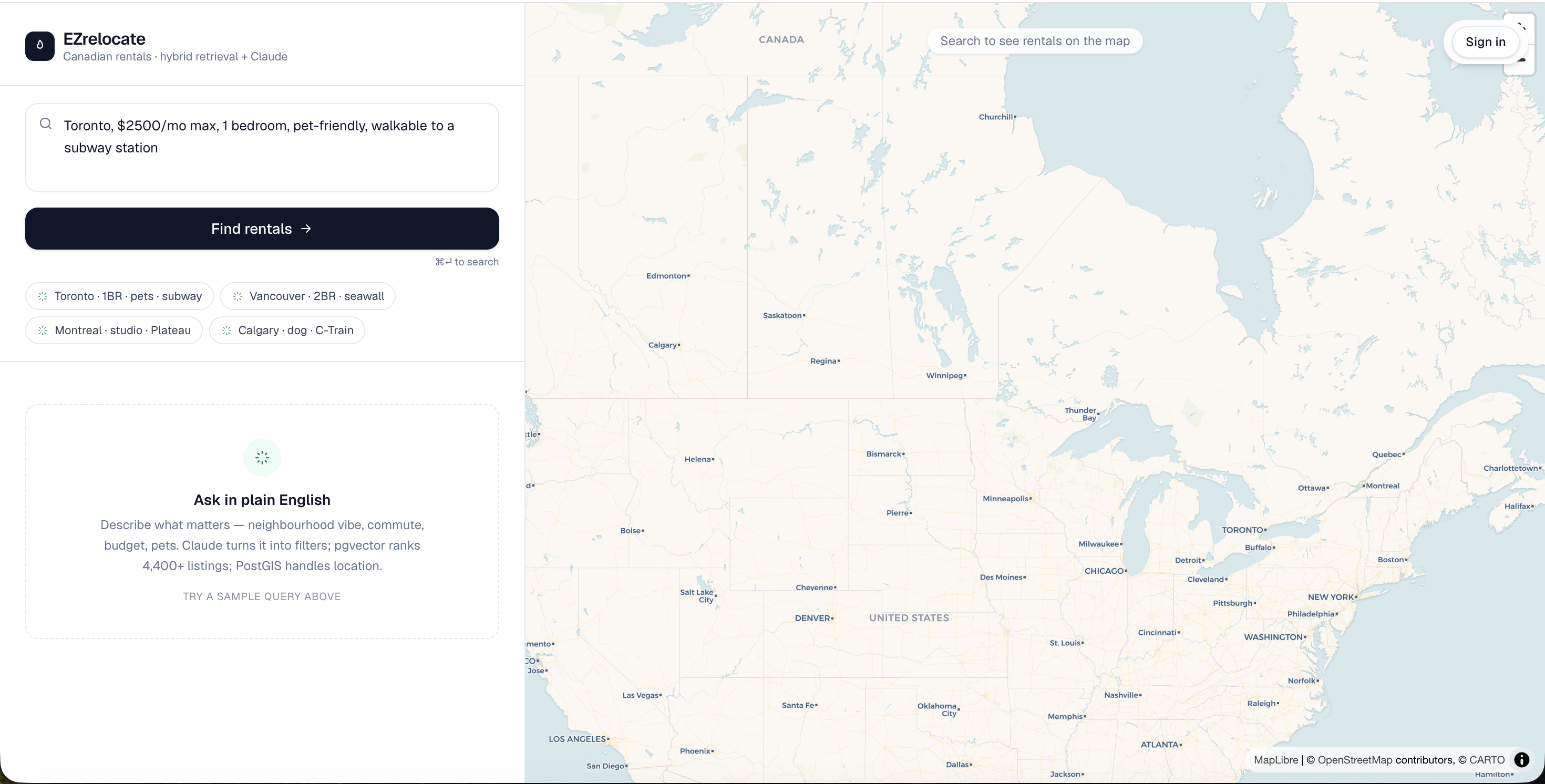Click the Churchill label on the map
Image resolution: width=1545 pixels, height=784 pixels.
[996, 117]
